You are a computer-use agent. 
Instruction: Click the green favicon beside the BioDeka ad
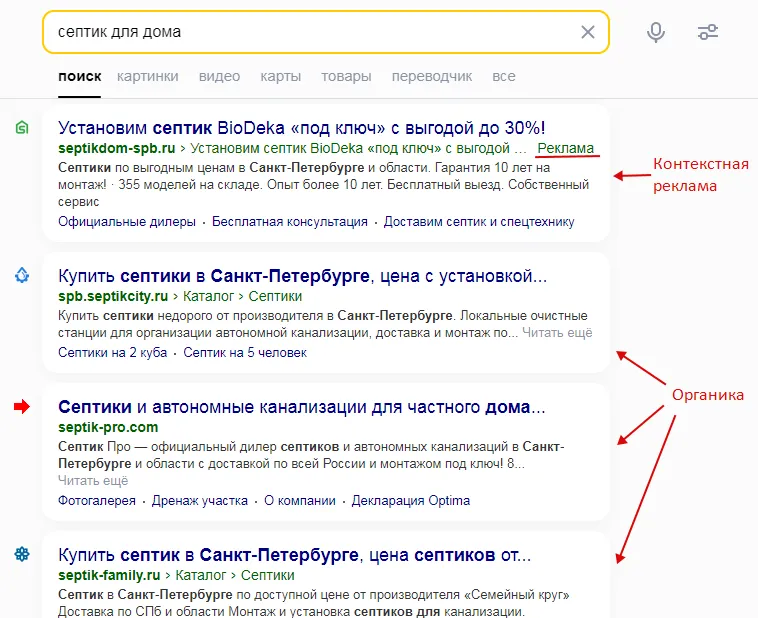pyautogui.click(x=22, y=128)
